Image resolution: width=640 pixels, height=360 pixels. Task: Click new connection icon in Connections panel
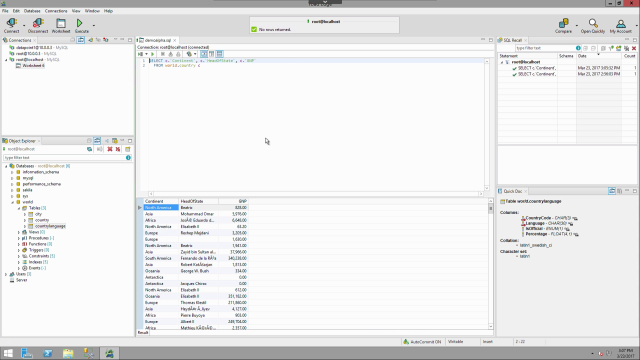(x=91, y=40)
